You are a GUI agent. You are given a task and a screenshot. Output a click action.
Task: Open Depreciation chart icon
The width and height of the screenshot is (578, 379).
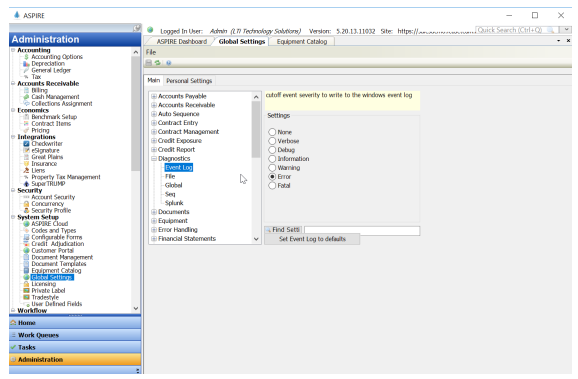click(x=26, y=63)
